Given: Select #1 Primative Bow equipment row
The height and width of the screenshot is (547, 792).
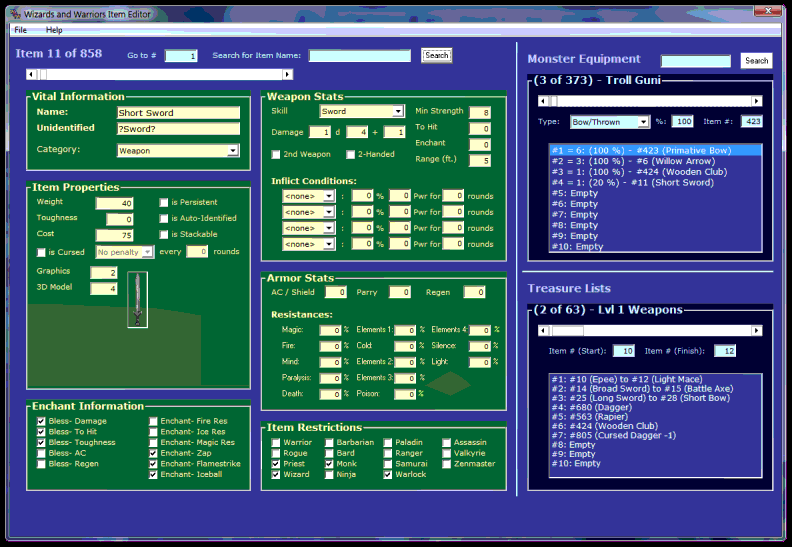Looking at the screenshot, I should coord(655,151).
